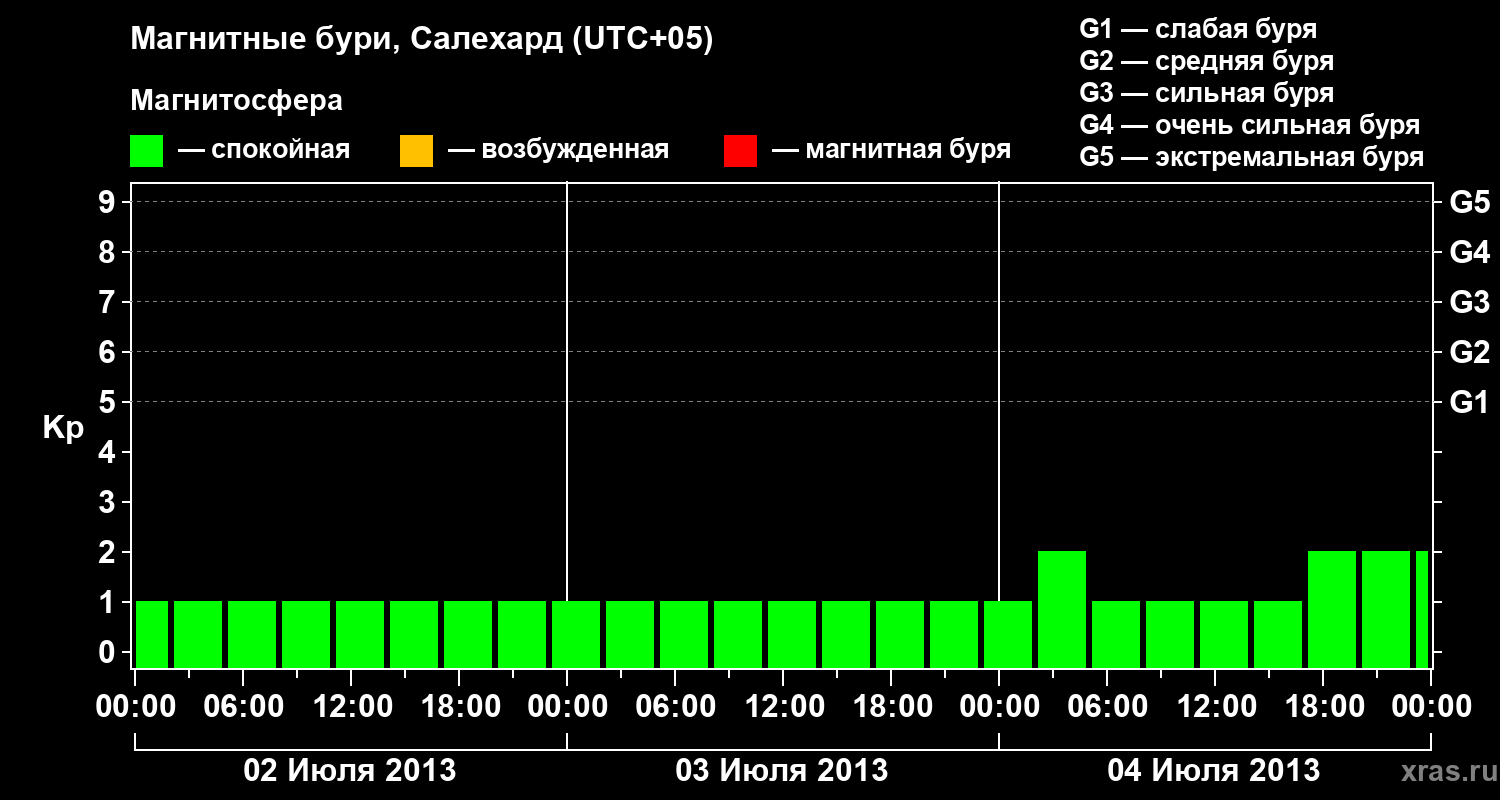1500x800 pixels.
Task: Select the 'G1 — слабая буря' line
Action: 1198,29
